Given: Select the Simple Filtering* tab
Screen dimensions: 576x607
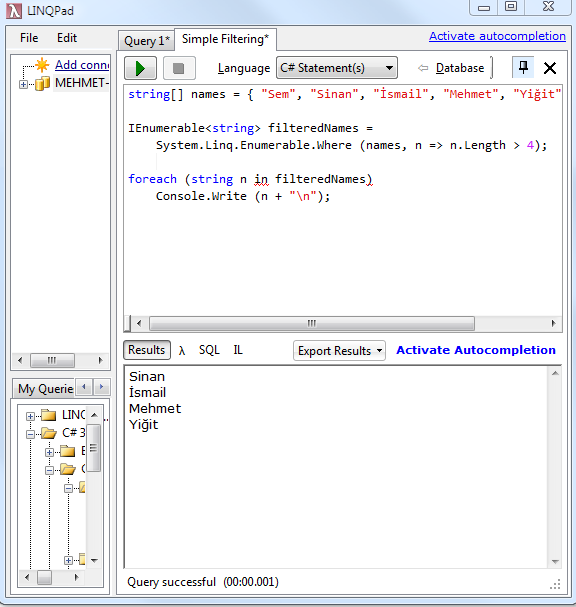Looking at the screenshot, I should pyautogui.click(x=225, y=39).
